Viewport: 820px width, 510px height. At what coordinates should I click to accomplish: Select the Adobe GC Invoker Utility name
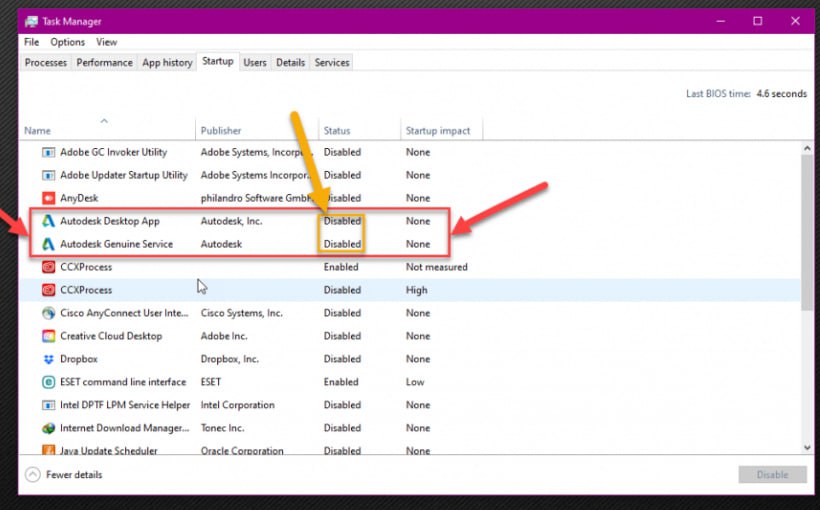tap(113, 152)
